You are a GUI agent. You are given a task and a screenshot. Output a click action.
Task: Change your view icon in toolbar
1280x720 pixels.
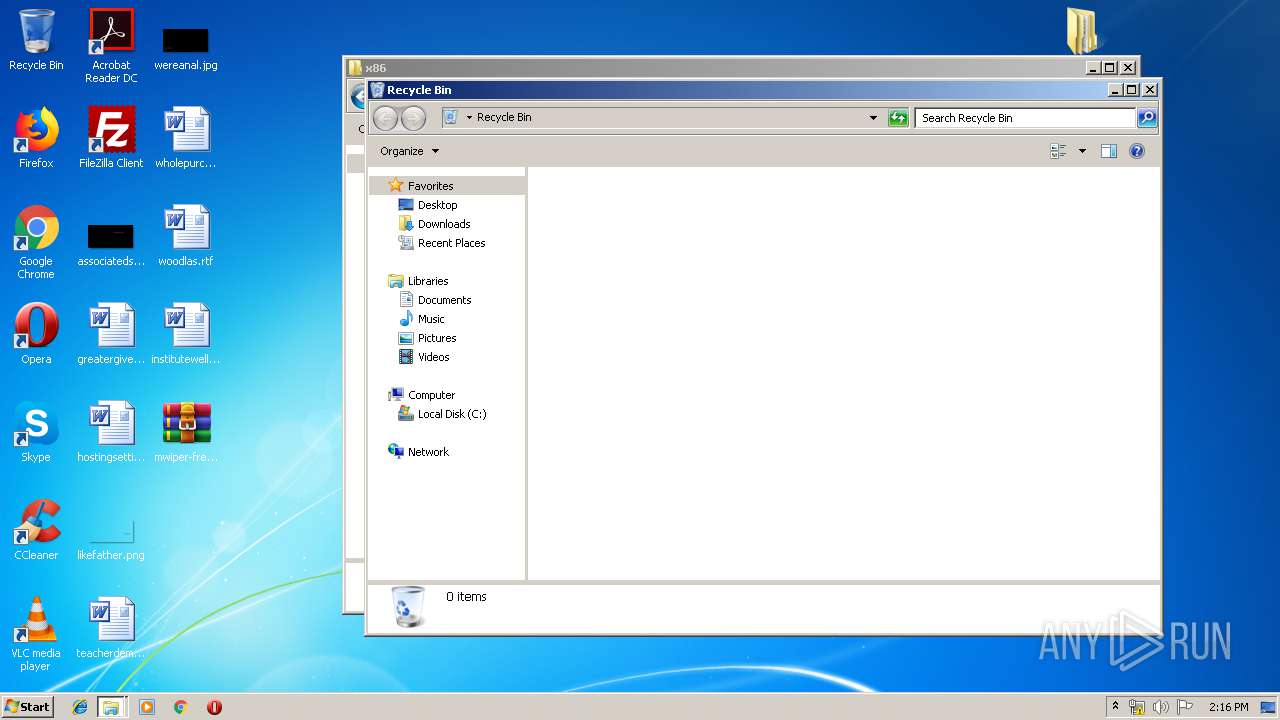click(x=1059, y=151)
